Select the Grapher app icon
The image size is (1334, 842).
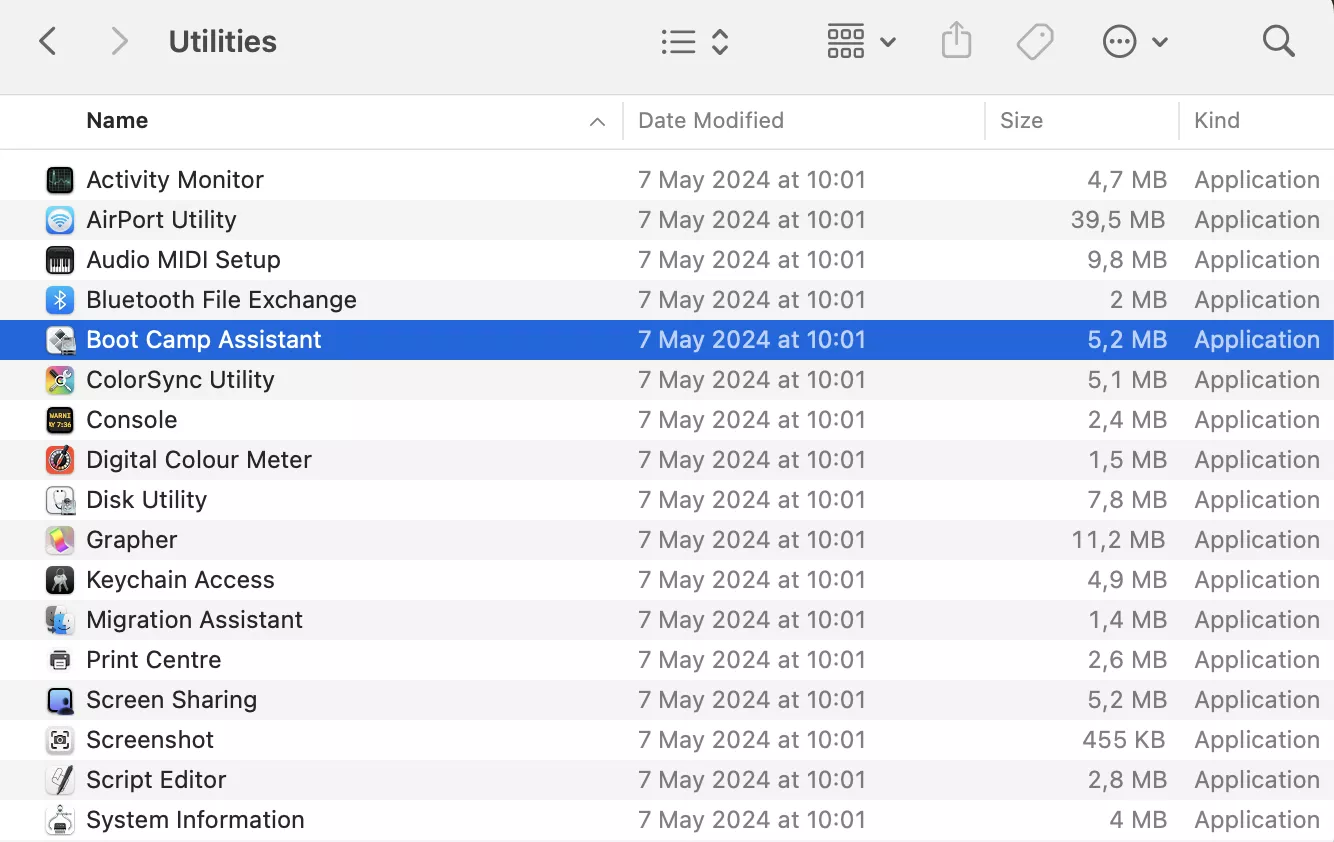[x=60, y=540]
